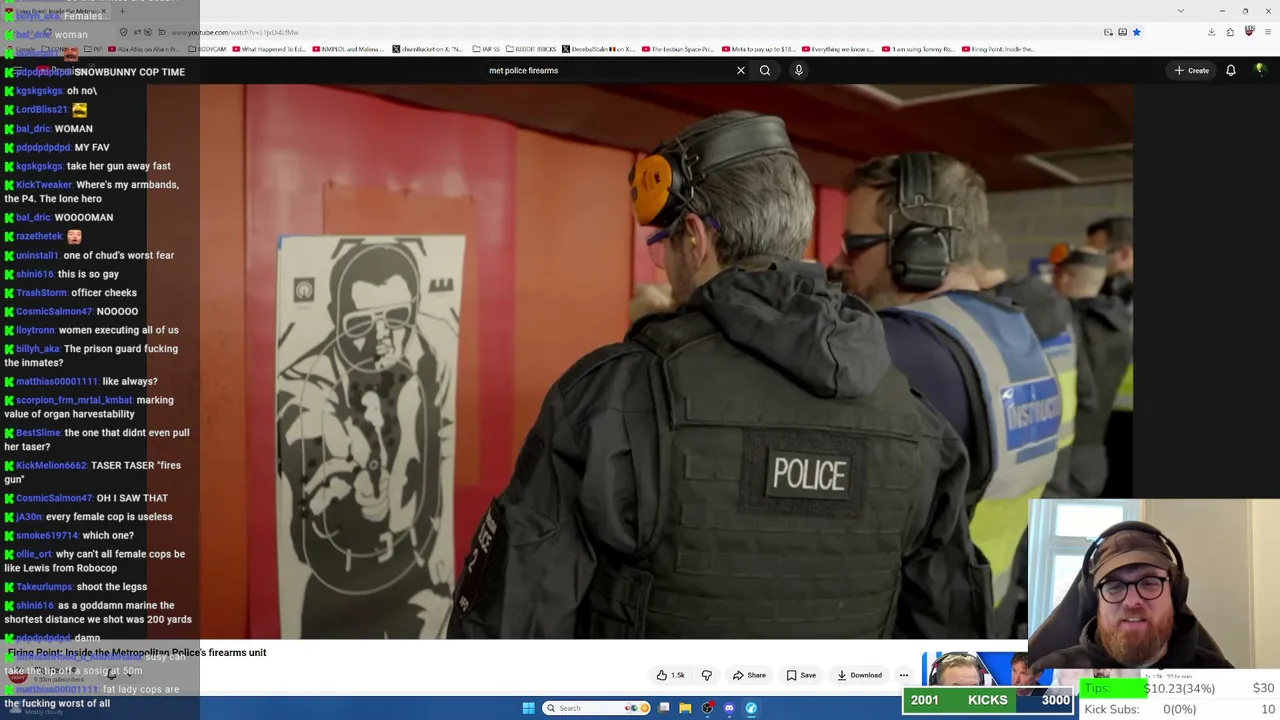The image size is (1280, 720).
Task: Open the YouTube account avatar menu
Action: (1260, 70)
